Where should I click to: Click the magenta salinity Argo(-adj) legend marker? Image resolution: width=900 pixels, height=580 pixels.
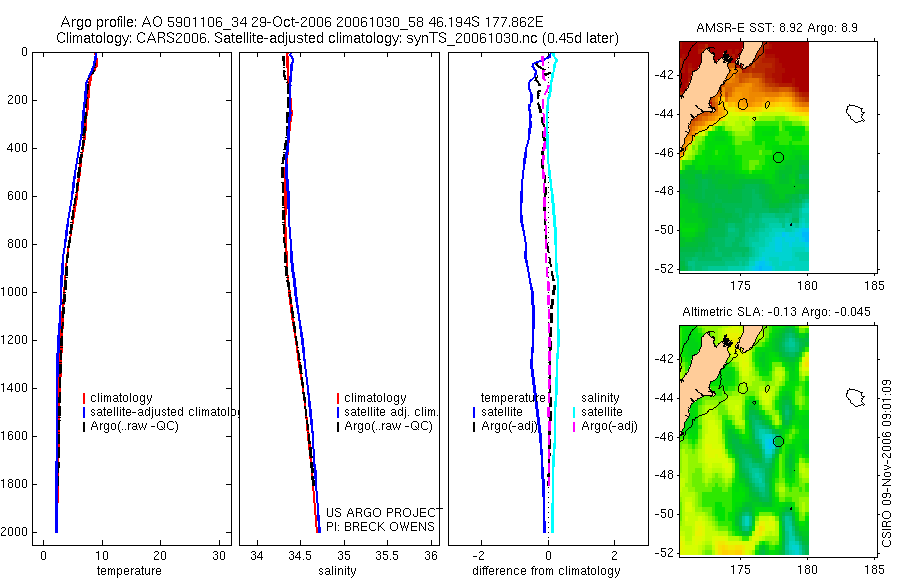(x=574, y=427)
